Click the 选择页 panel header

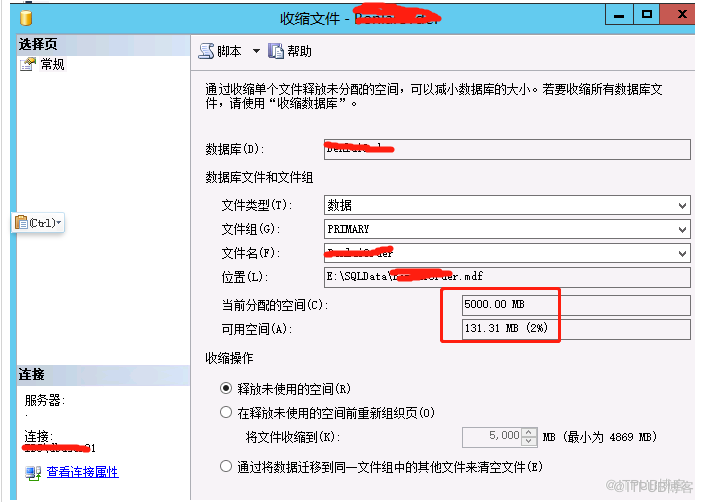103,44
